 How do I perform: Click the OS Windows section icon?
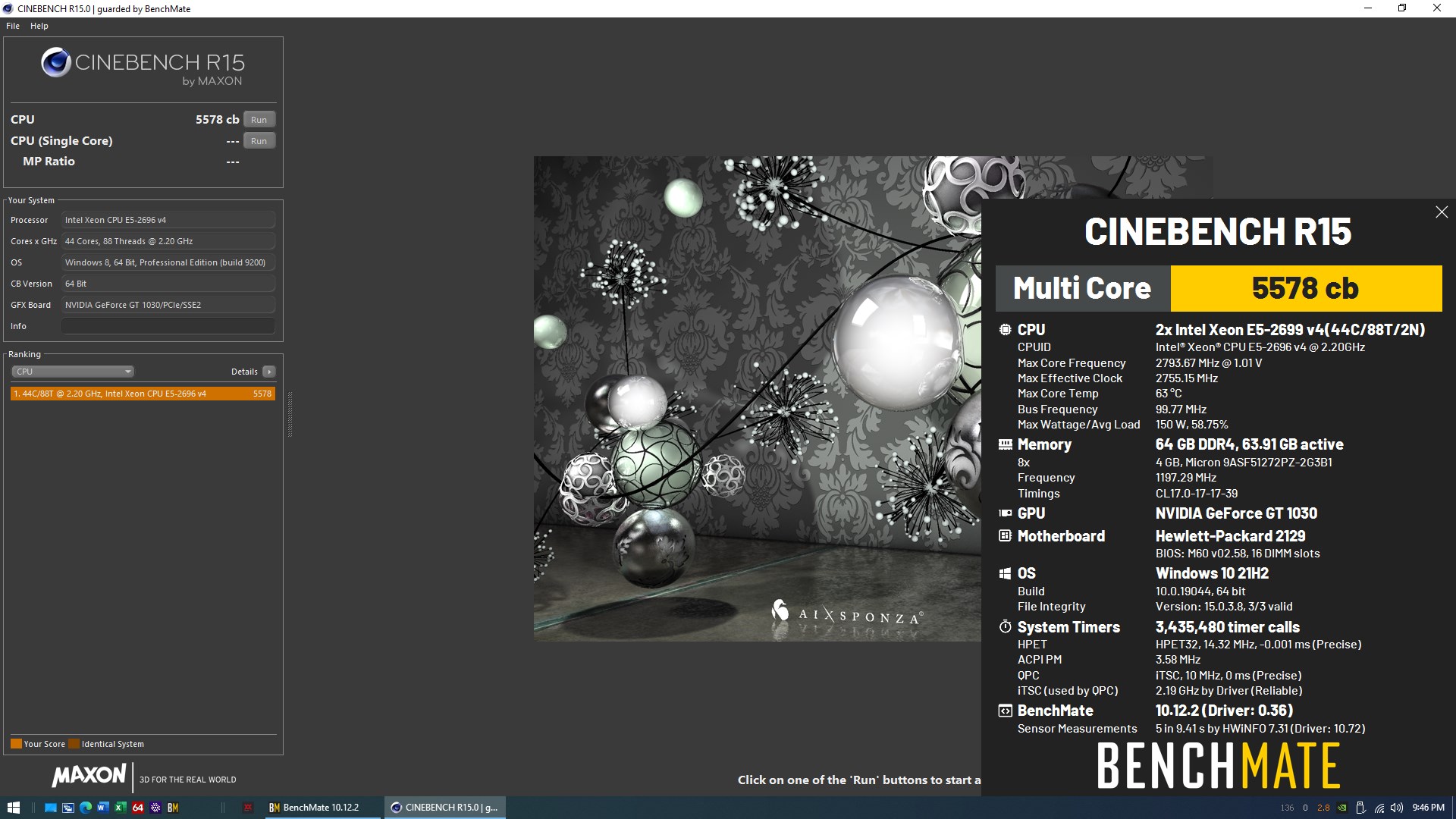coord(1005,573)
